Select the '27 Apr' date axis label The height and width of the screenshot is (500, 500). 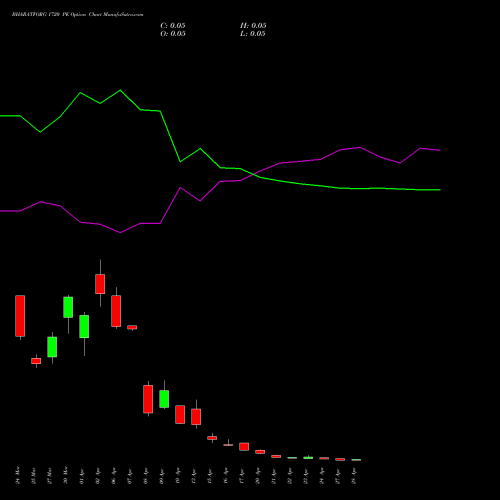pyautogui.click(x=338, y=476)
